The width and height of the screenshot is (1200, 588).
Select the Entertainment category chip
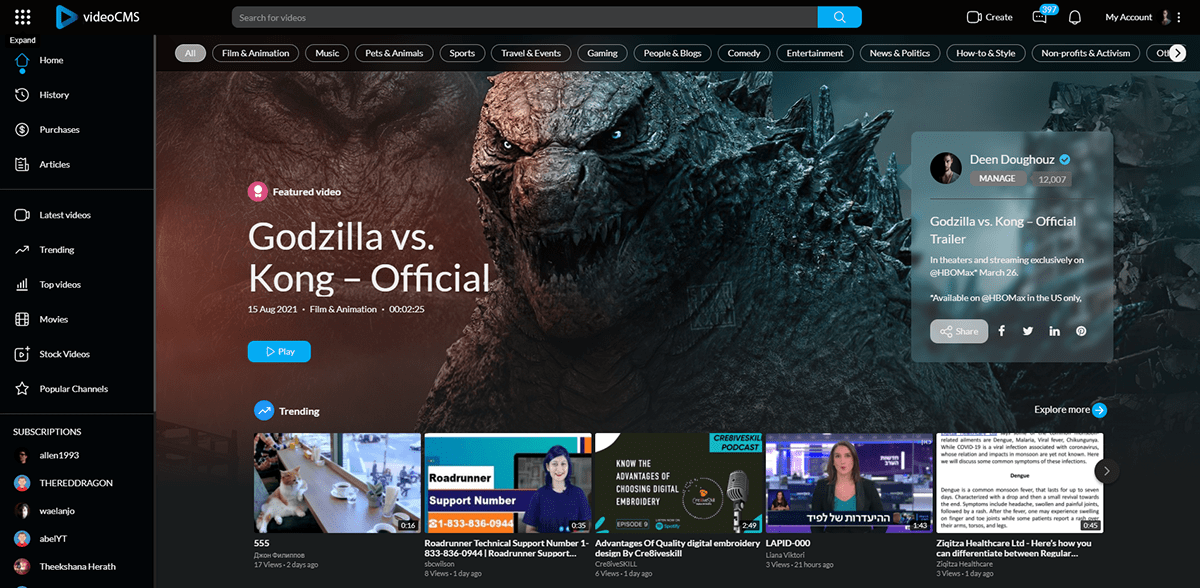(815, 53)
